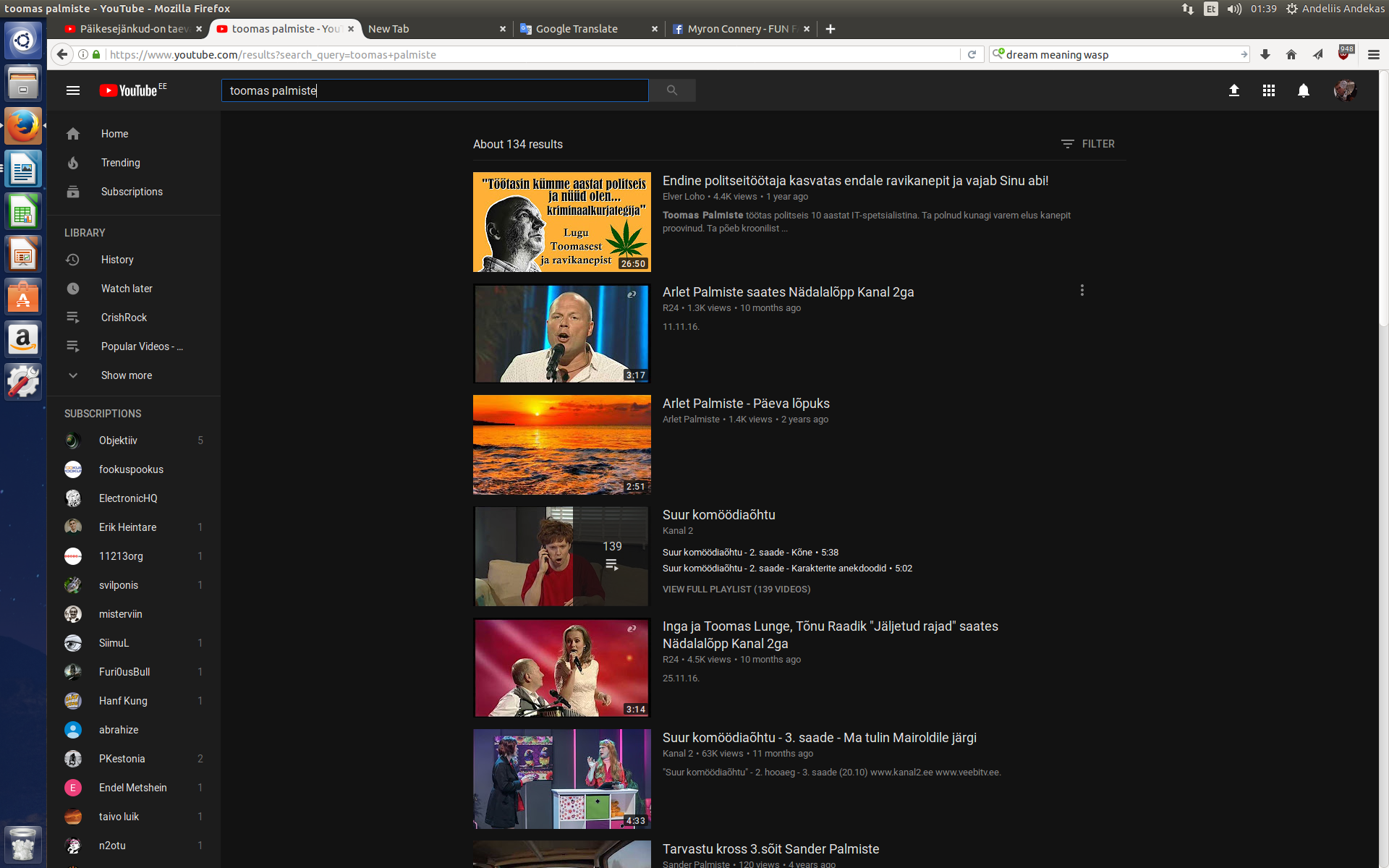Open the Trash in the dock
Screen dimensions: 1389x868
tap(23, 844)
